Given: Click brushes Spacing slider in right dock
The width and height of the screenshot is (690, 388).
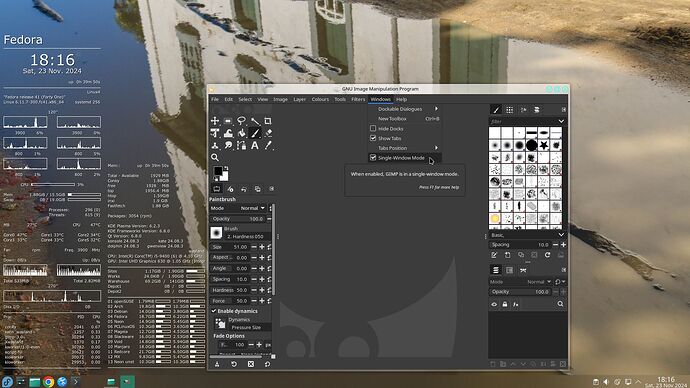Looking at the screenshot, I should tap(520, 245).
